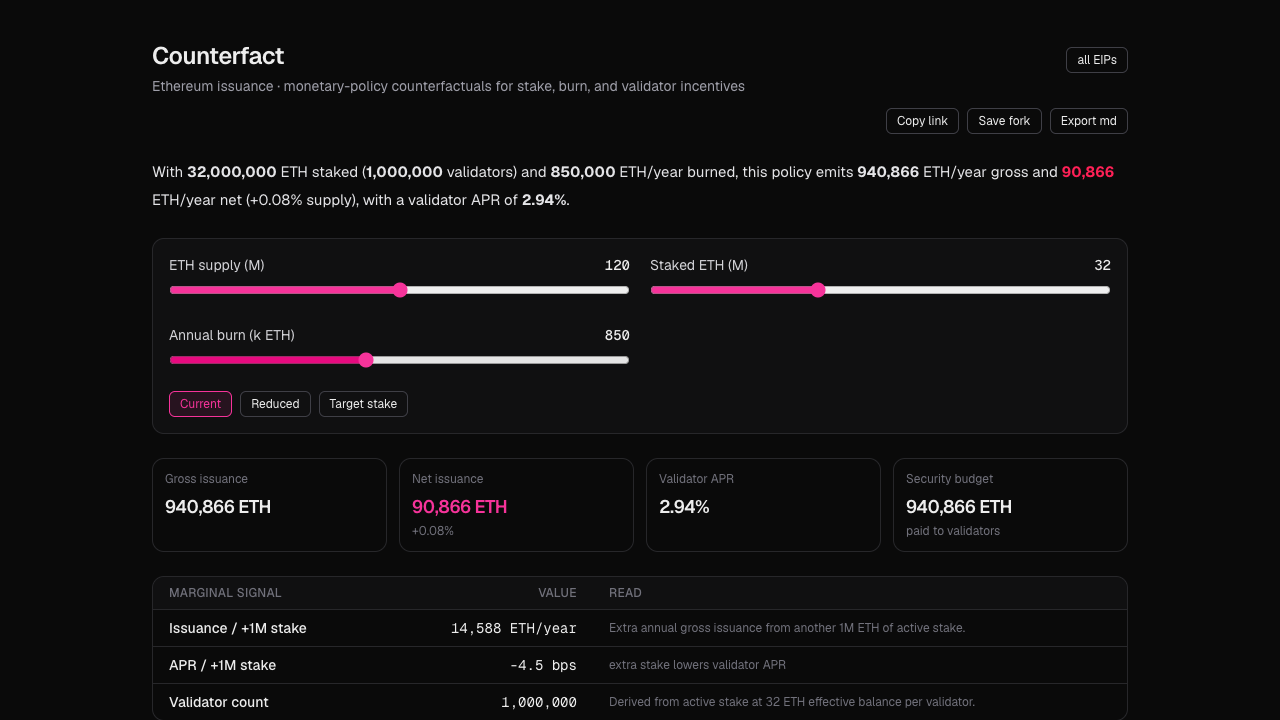The width and height of the screenshot is (1280, 720).
Task: Click the Gross issuance card
Action: click(269, 505)
